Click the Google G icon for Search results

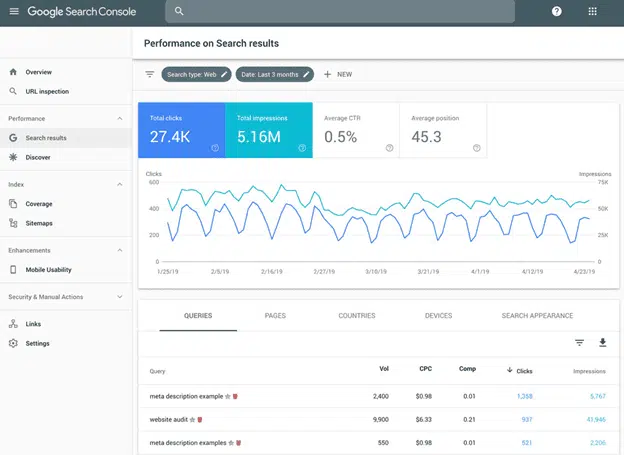coord(13,138)
